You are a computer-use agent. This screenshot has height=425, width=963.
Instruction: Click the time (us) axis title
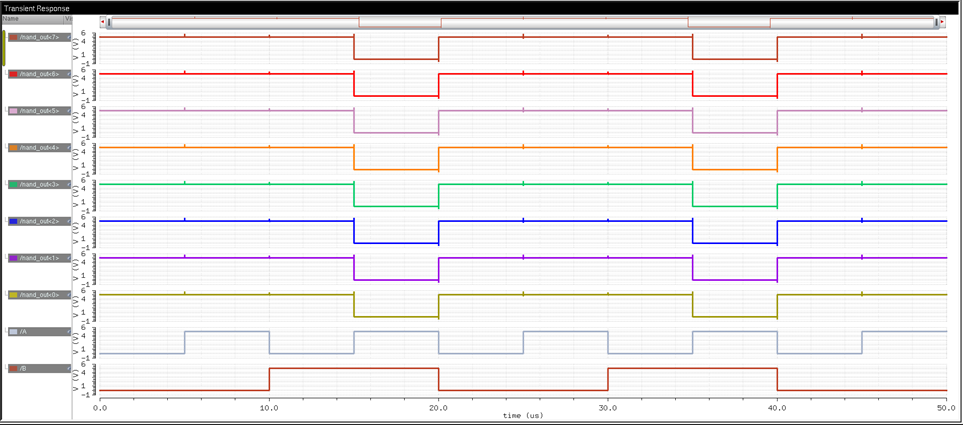[523, 415]
